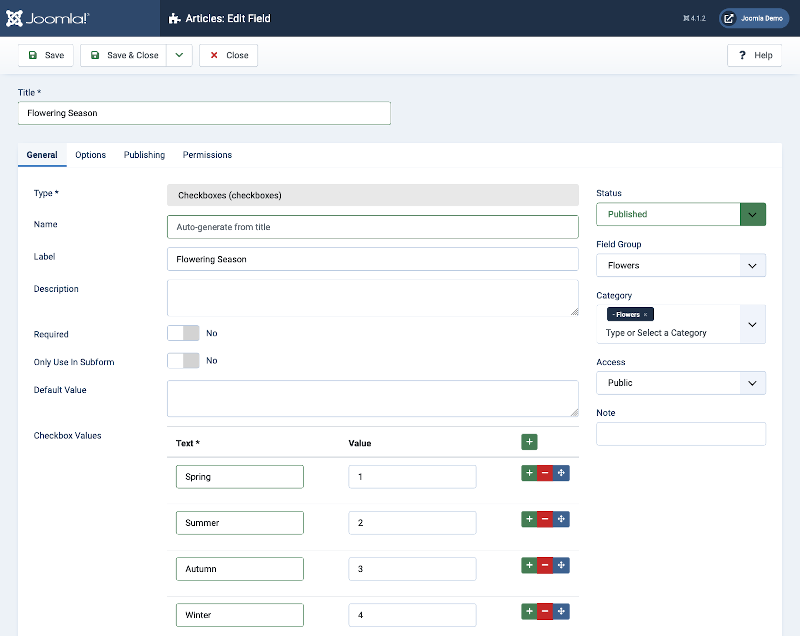Add a row after Summer
The width and height of the screenshot is (800, 636).
(529, 519)
